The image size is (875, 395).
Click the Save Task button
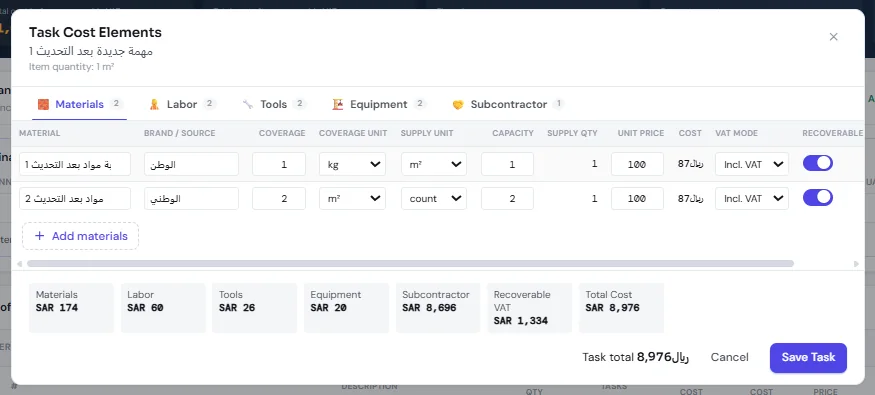pos(808,358)
